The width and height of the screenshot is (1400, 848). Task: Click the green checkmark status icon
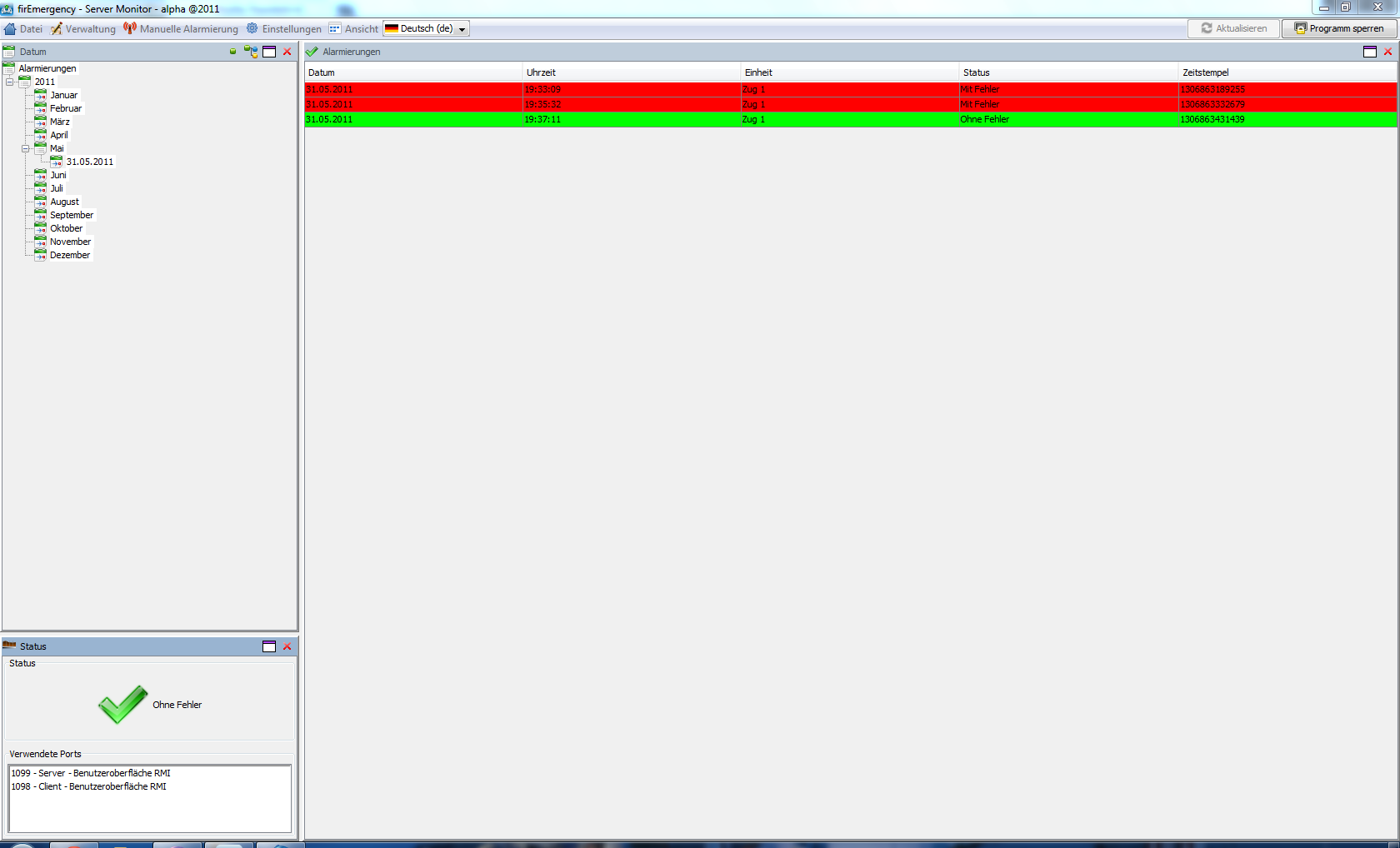pos(122,705)
